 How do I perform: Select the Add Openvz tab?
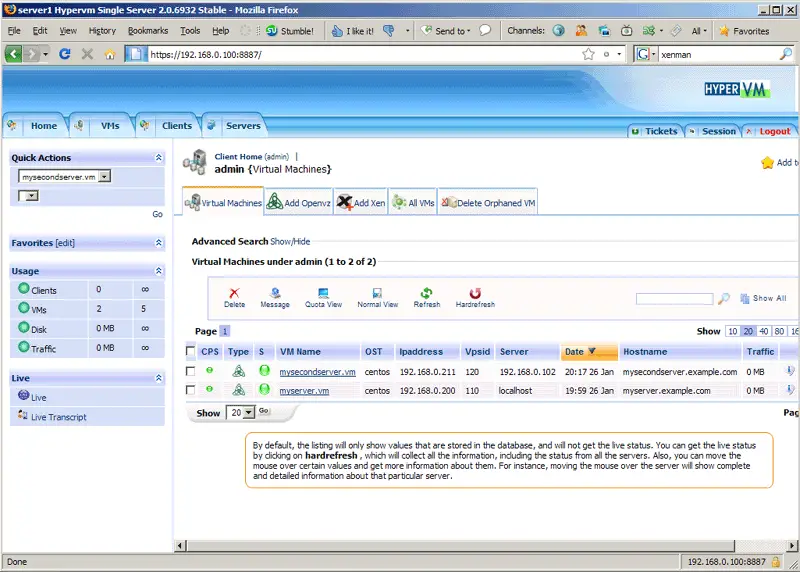coord(299,203)
